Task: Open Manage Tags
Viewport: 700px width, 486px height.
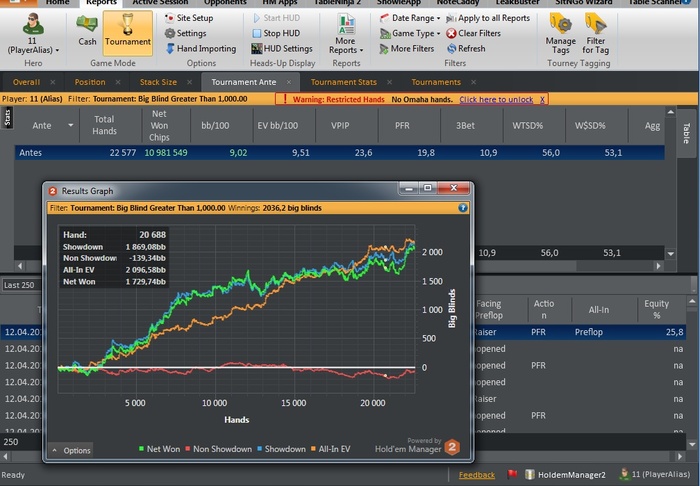Action: 561,34
